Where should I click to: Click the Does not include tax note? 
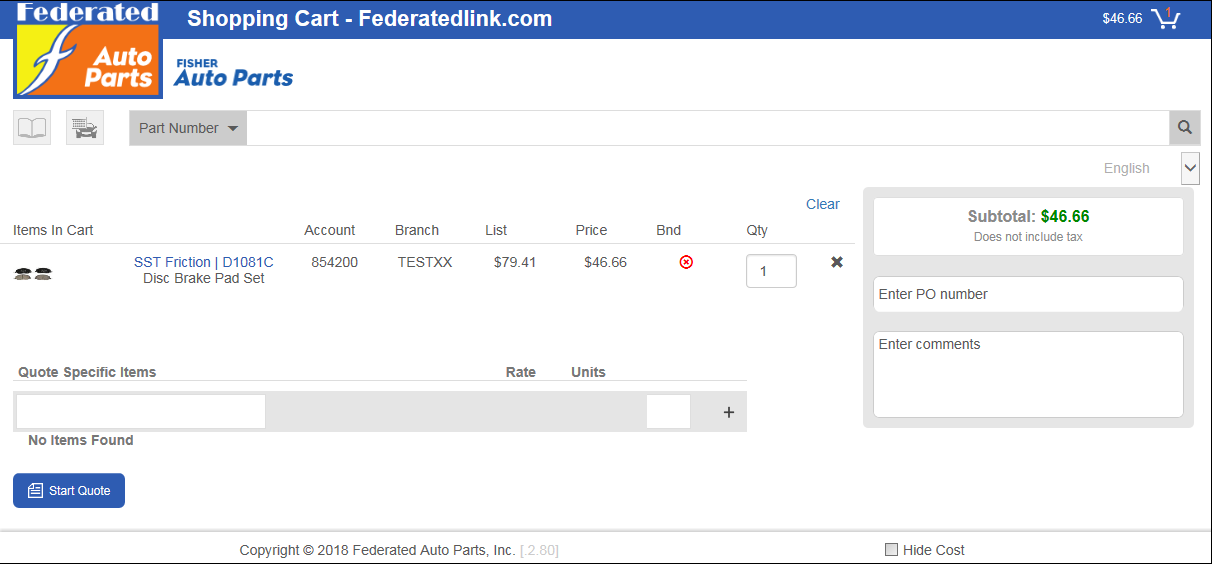point(1028,237)
